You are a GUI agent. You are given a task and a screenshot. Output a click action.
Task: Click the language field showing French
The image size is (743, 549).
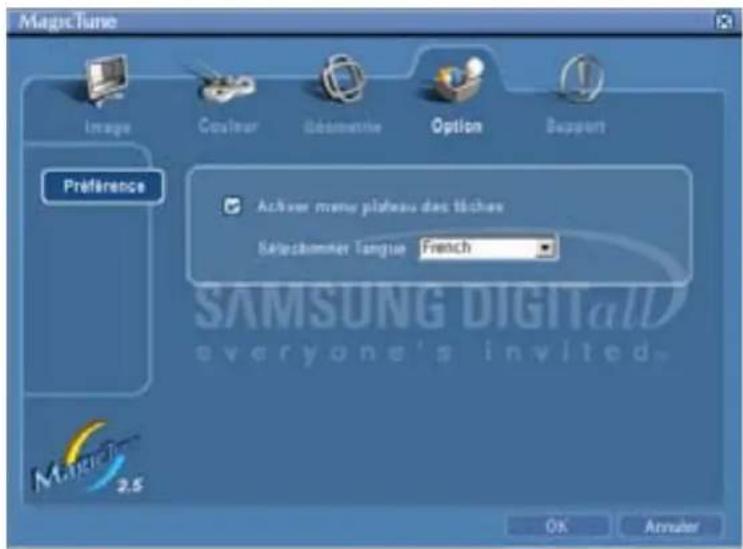click(x=489, y=248)
